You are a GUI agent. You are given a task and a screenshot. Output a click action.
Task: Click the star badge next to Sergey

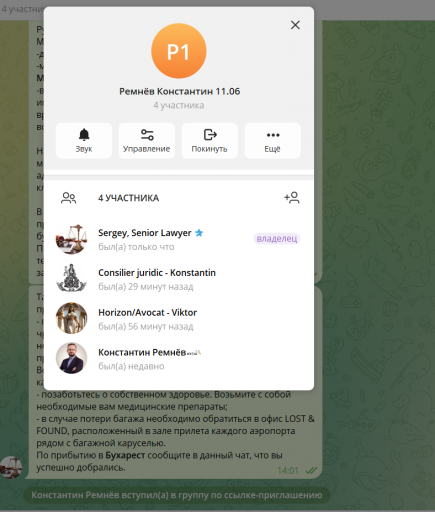pyautogui.click(x=199, y=233)
